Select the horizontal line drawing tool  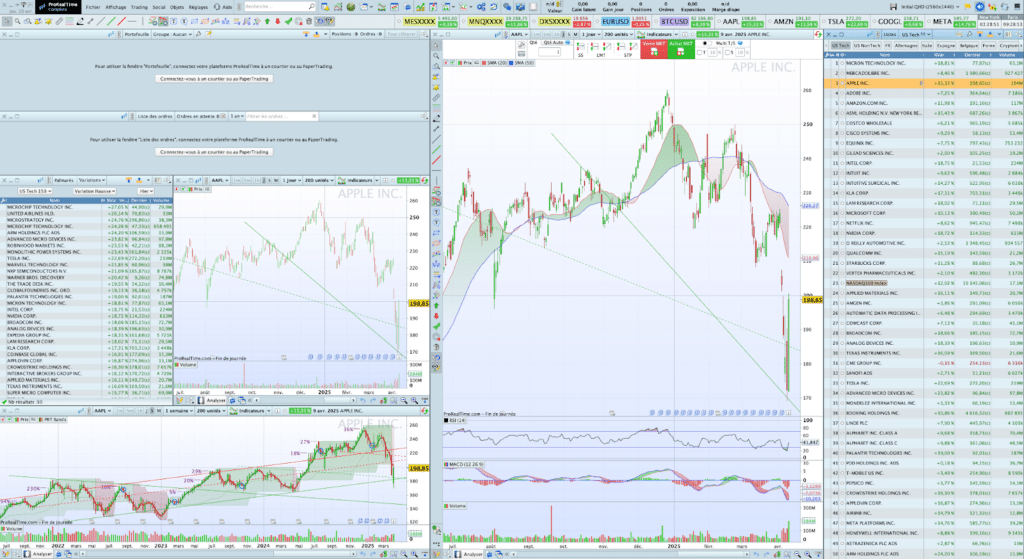(133, 22)
